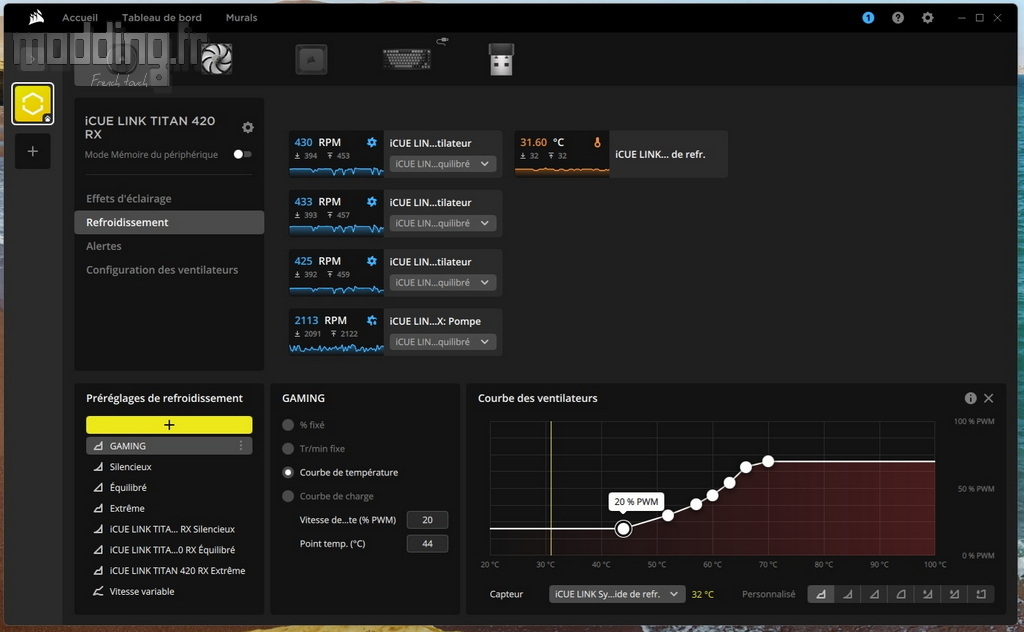Viewport: 1024px width, 632px height.
Task: Select sixth curve shape preset icon
Action: click(x=954, y=594)
